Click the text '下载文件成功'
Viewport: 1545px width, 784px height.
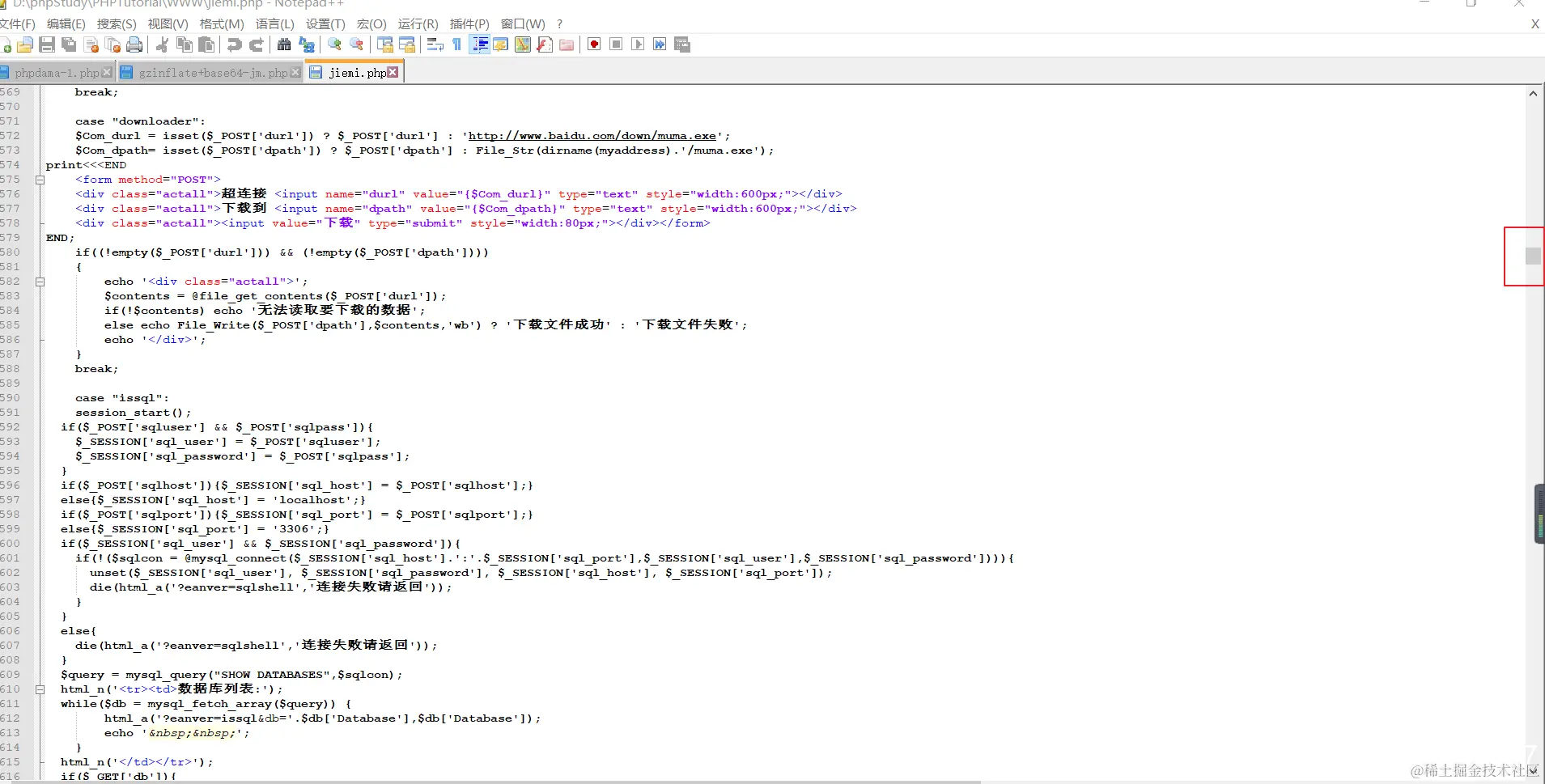pyautogui.click(x=558, y=324)
